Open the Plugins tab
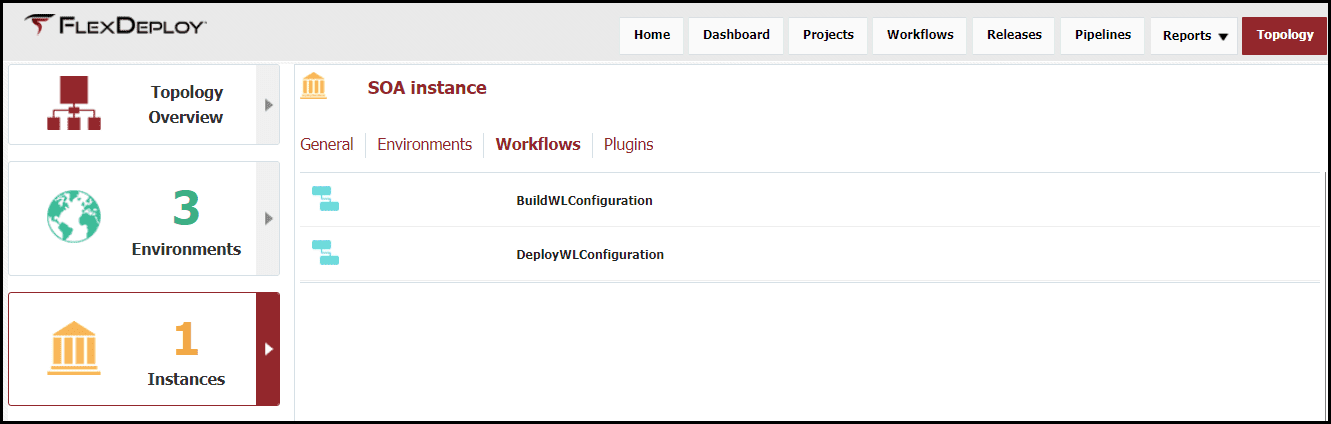1331x424 pixels. 628,144
